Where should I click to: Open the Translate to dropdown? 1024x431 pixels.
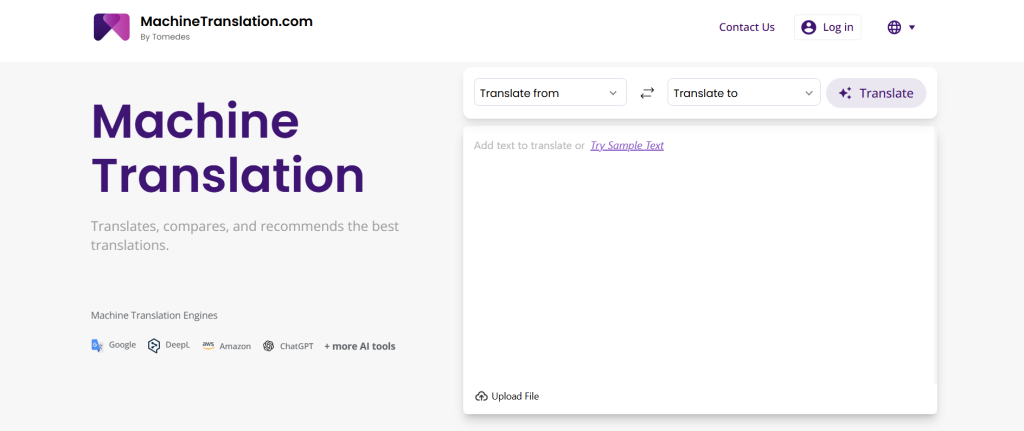[x=744, y=93]
